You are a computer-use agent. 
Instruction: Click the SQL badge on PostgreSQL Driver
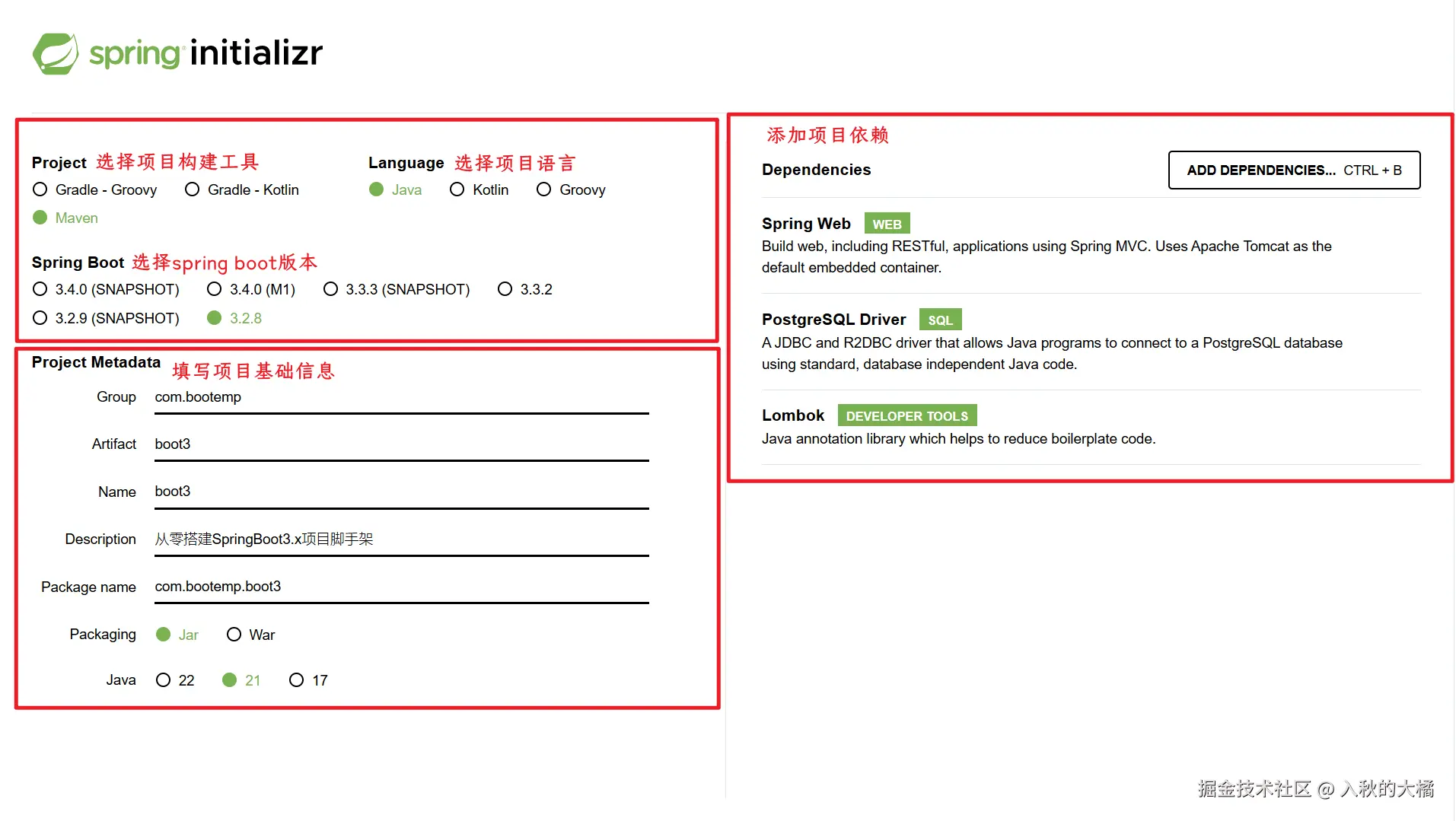pyautogui.click(x=940, y=320)
